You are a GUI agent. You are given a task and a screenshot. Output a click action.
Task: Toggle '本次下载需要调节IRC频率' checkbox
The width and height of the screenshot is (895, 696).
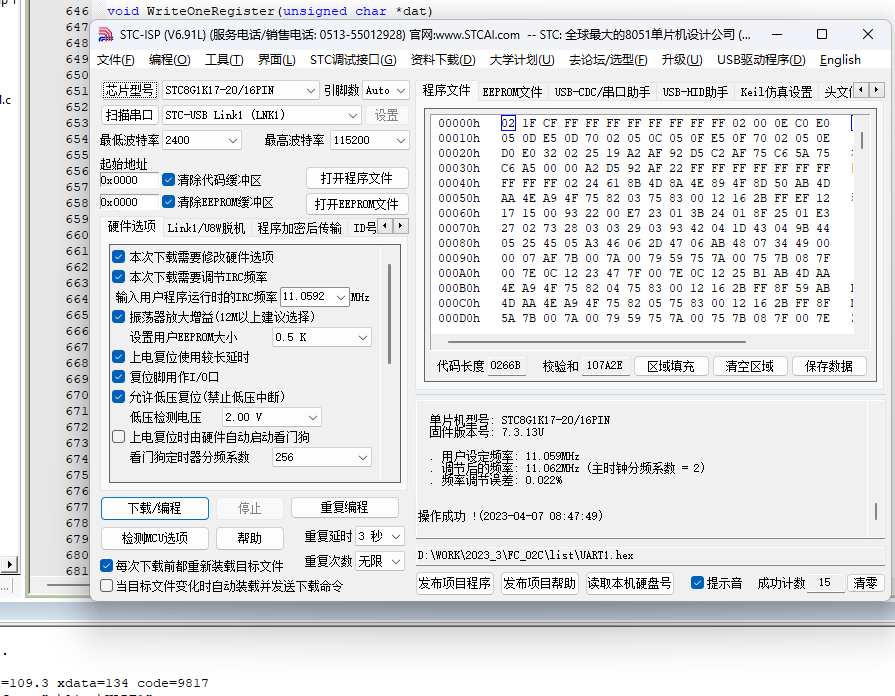(x=119, y=277)
